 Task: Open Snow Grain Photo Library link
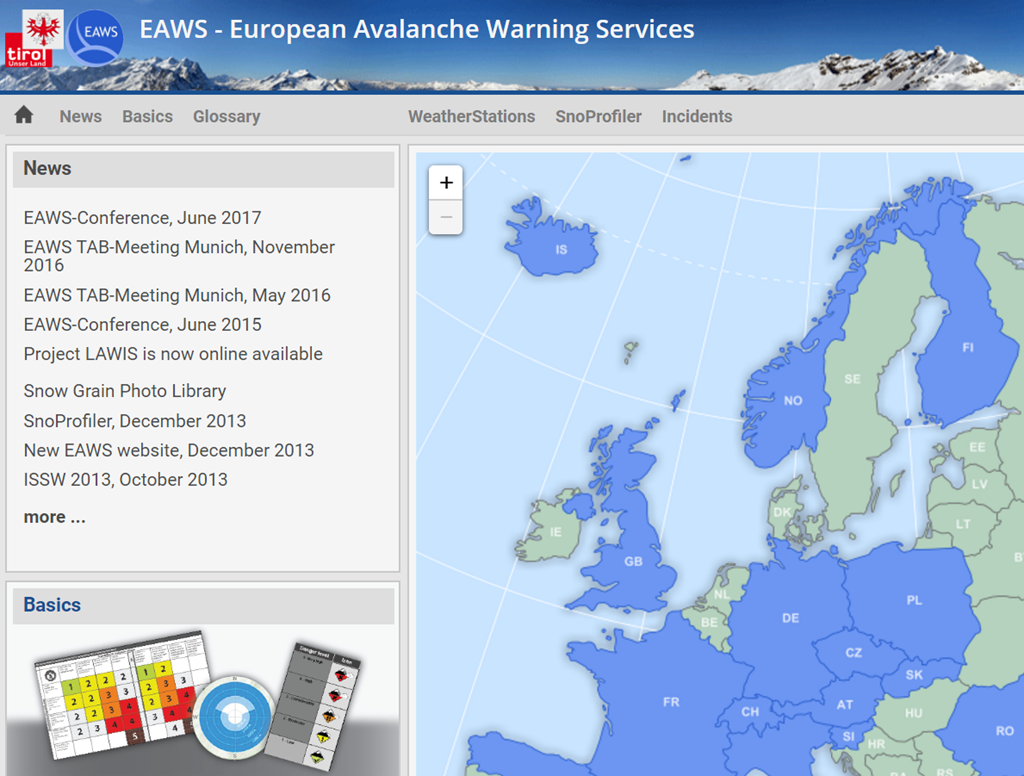[125, 391]
